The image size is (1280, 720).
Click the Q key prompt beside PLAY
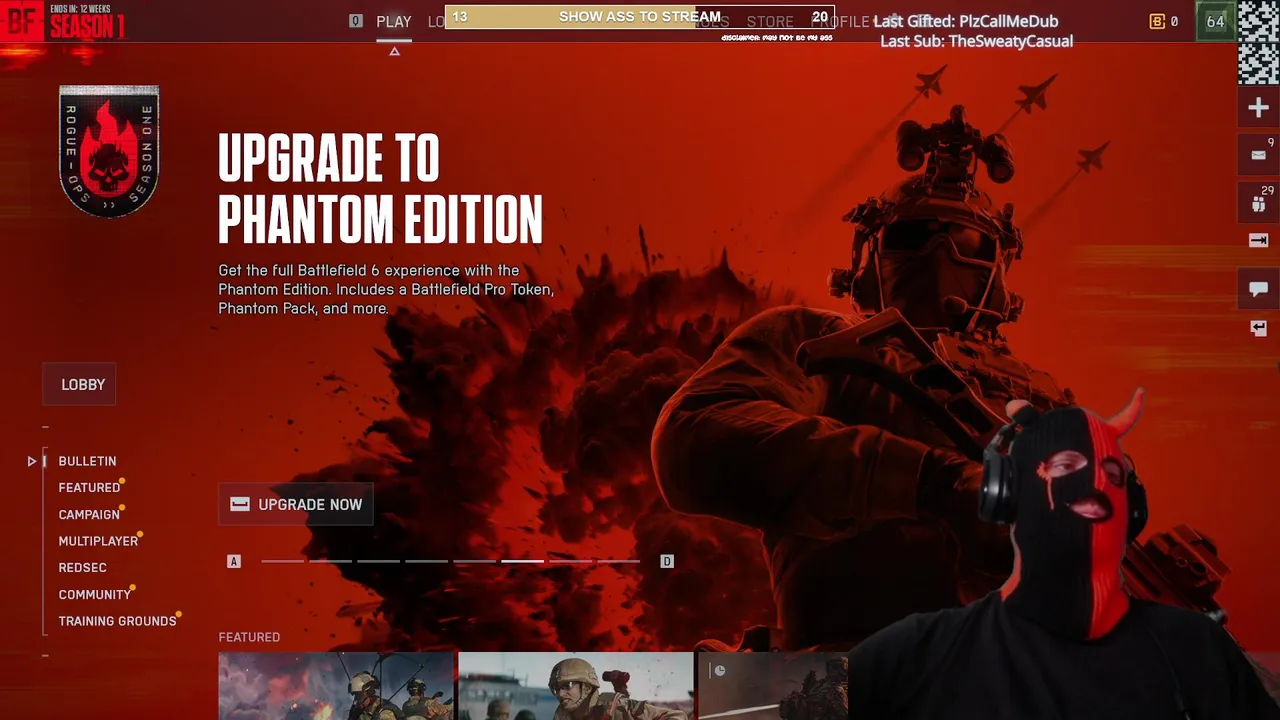point(355,21)
